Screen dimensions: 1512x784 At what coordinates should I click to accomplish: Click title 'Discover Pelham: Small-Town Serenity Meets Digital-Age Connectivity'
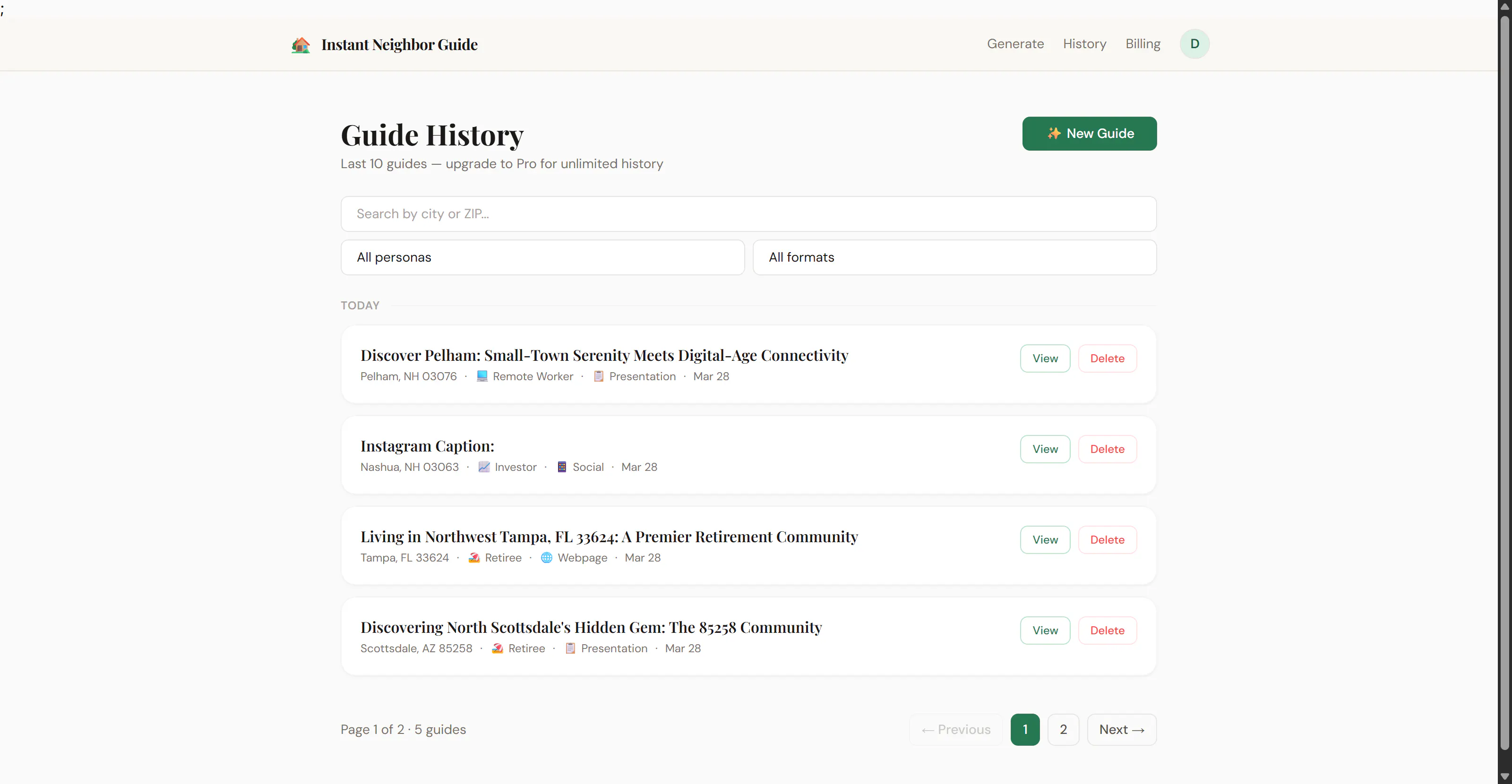pos(604,356)
